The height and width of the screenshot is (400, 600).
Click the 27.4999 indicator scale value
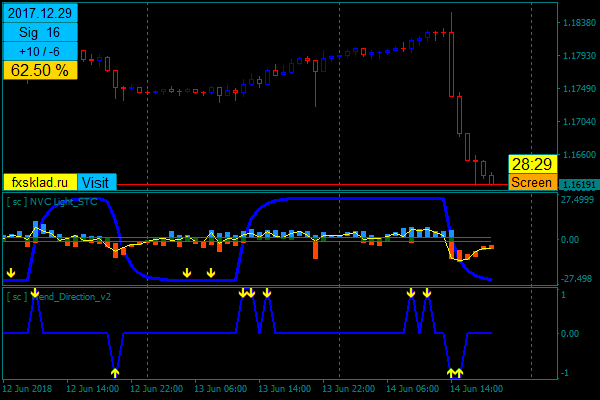click(577, 200)
